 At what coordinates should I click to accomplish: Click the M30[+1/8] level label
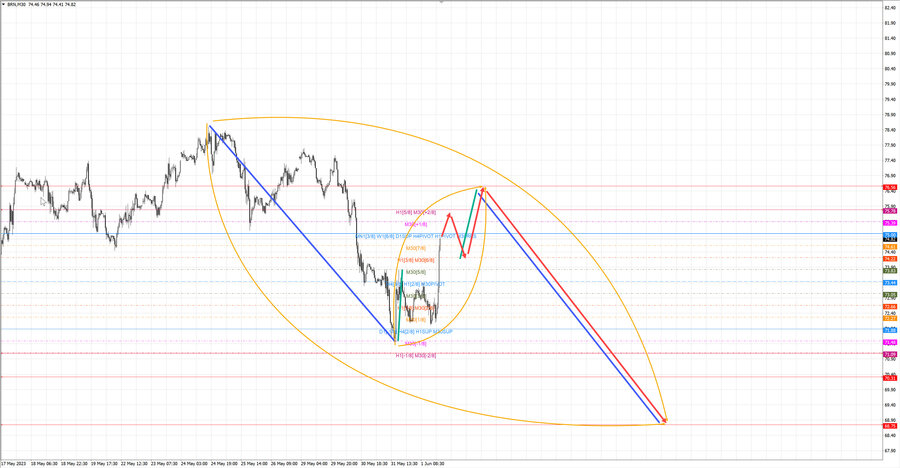[x=416, y=225]
